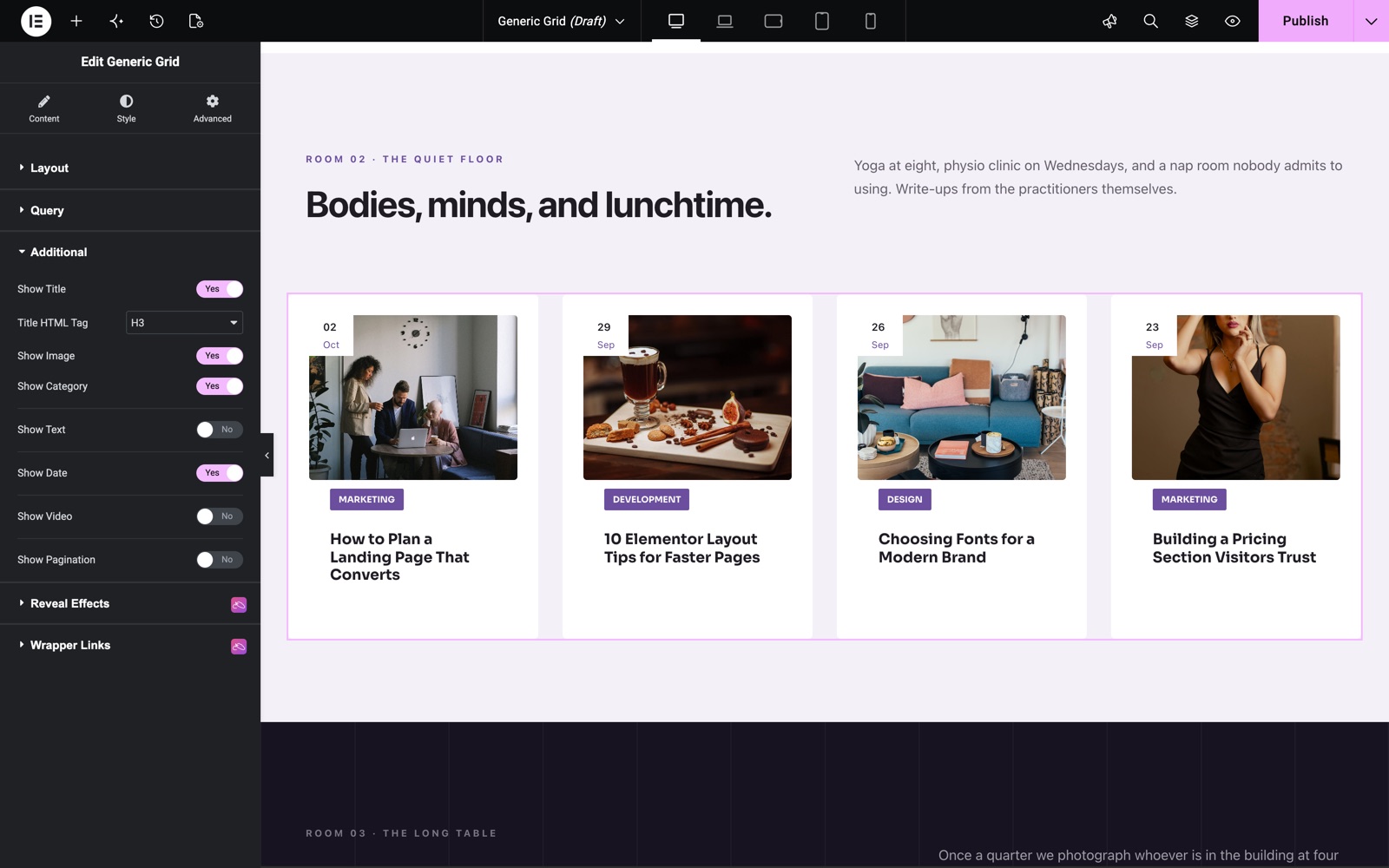This screenshot has width=1389, height=868.
Task: Switch to tablet landscape view
Action: 773,21
